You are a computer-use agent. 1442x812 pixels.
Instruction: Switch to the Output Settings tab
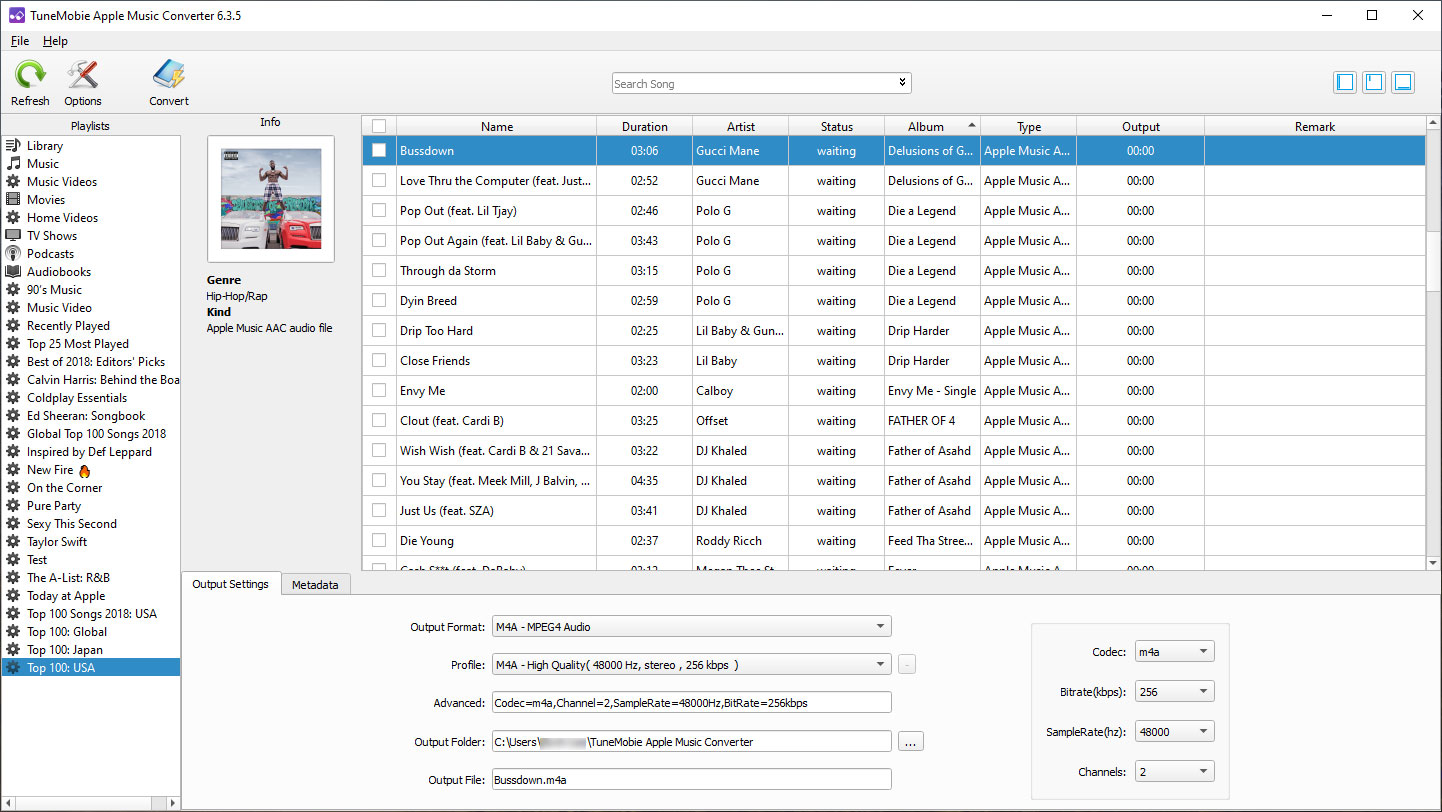point(230,584)
